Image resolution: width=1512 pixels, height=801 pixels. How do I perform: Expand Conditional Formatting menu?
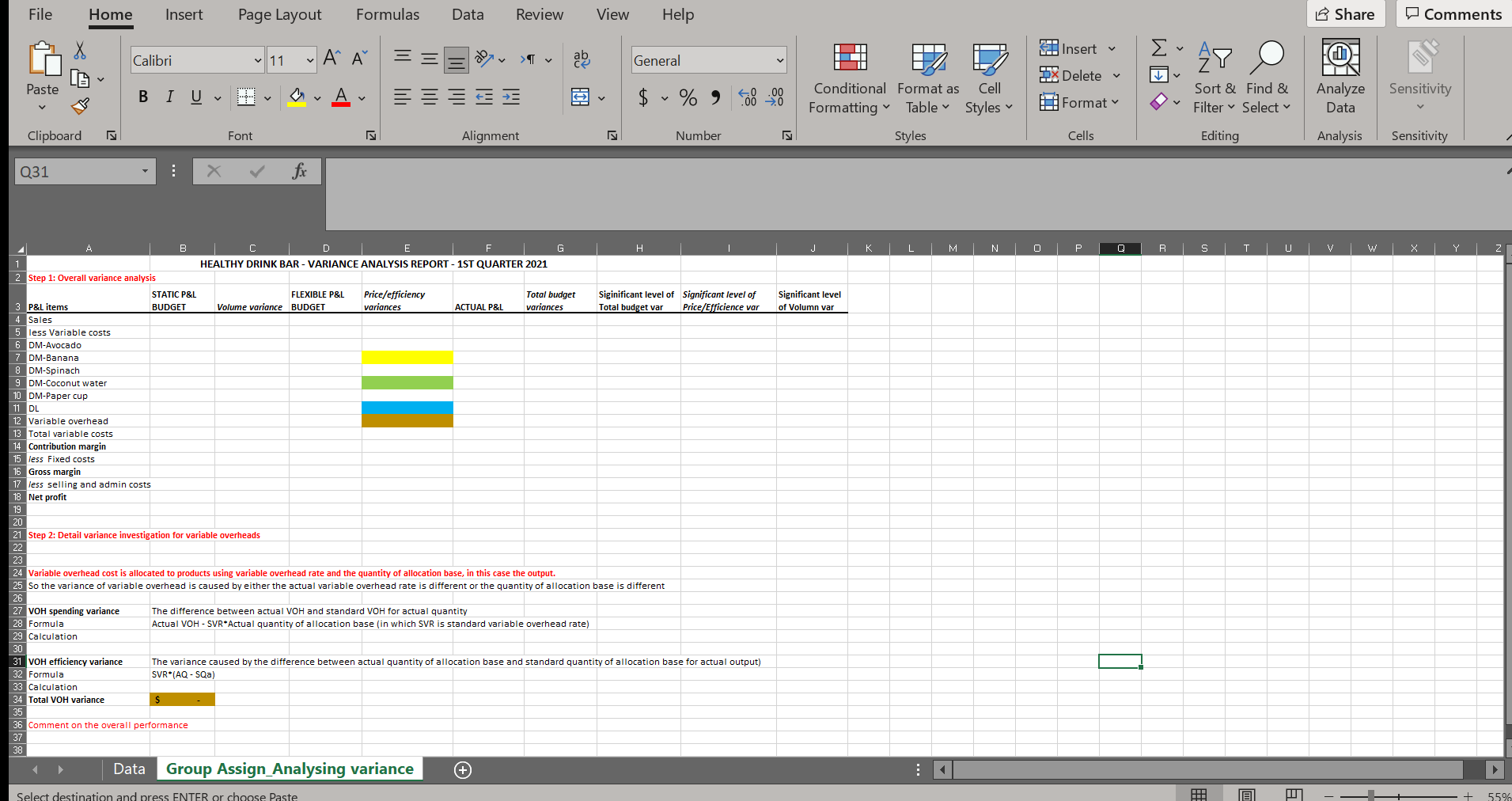850,78
